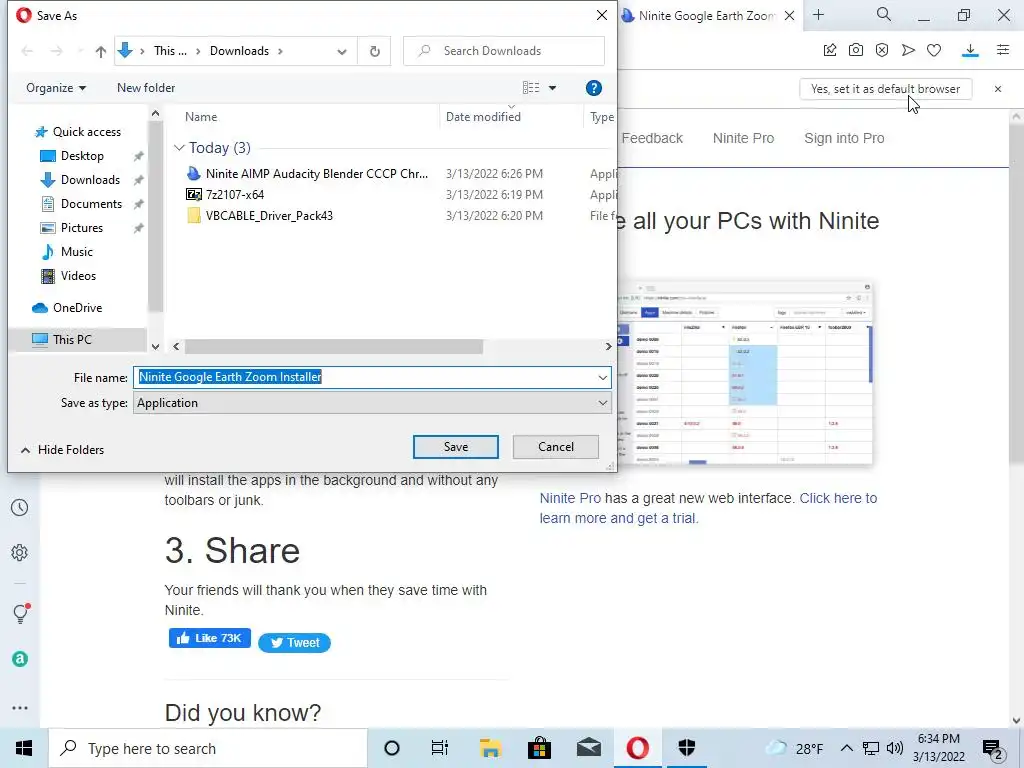Click Hide Folders expander
The height and width of the screenshot is (768, 1024).
pos(63,449)
